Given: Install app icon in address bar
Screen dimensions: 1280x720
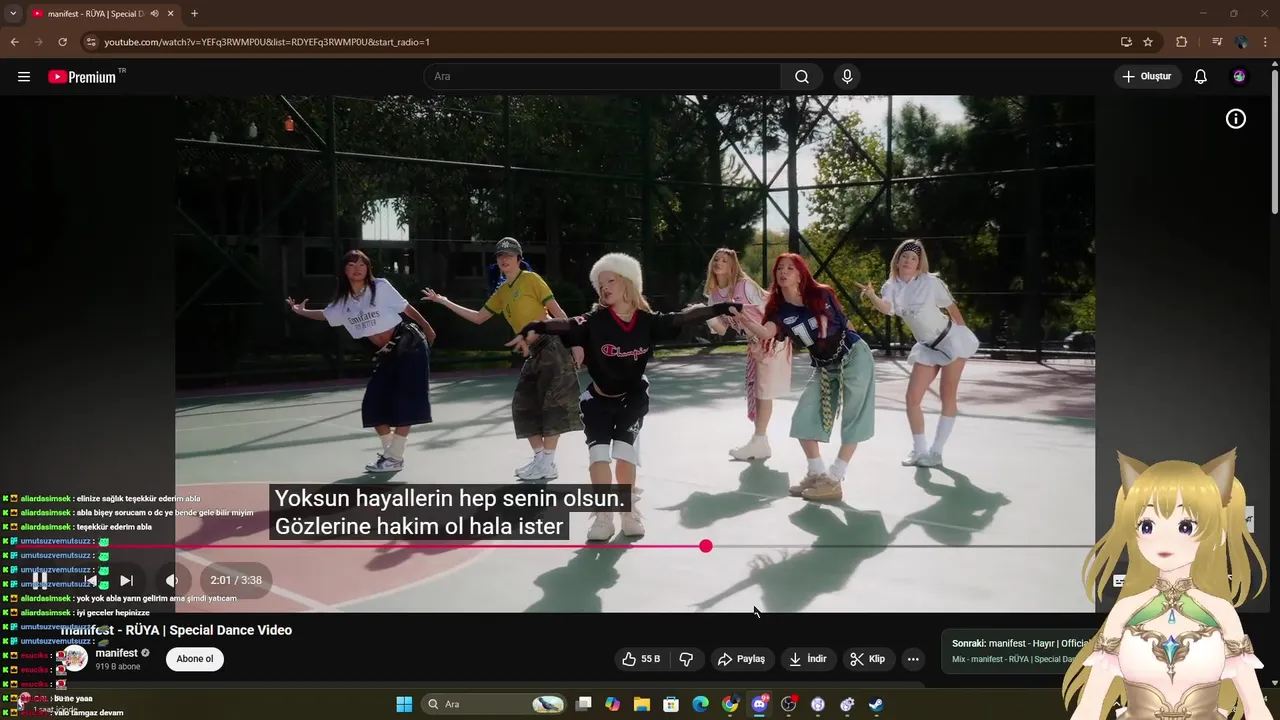Looking at the screenshot, I should click(1126, 42).
